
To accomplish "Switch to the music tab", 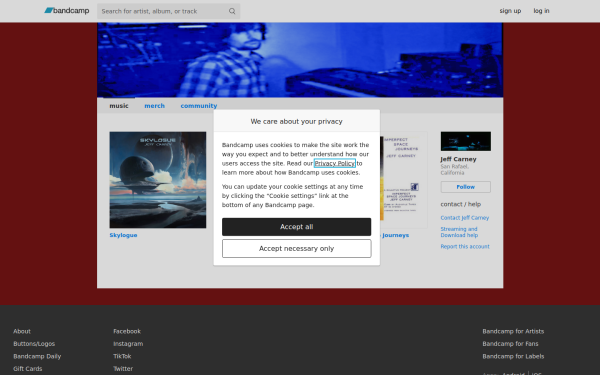I will (x=119, y=106).
